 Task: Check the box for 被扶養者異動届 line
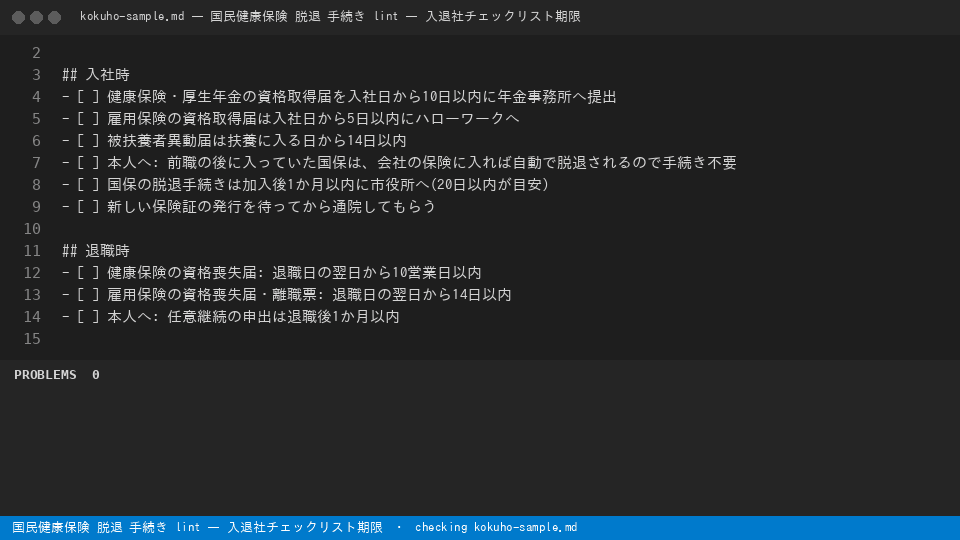(x=88, y=141)
